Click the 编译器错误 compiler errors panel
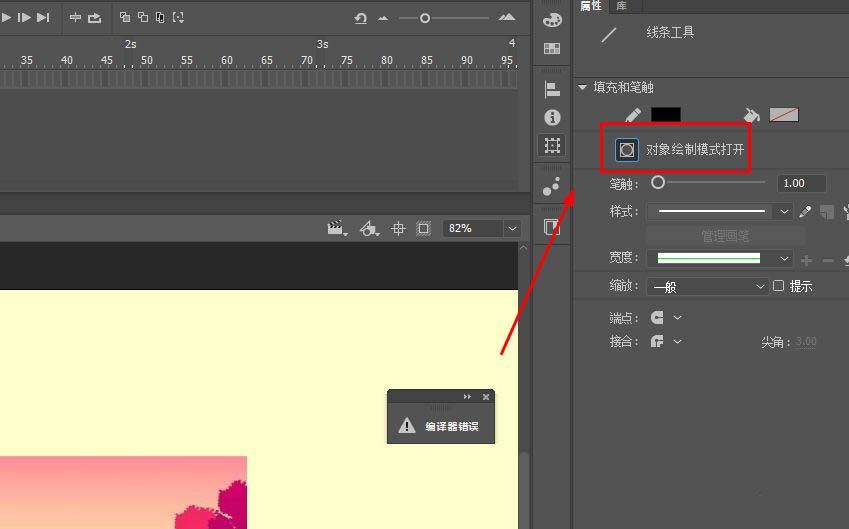Viewport: 849px width, 529px height. coord(441,426)
